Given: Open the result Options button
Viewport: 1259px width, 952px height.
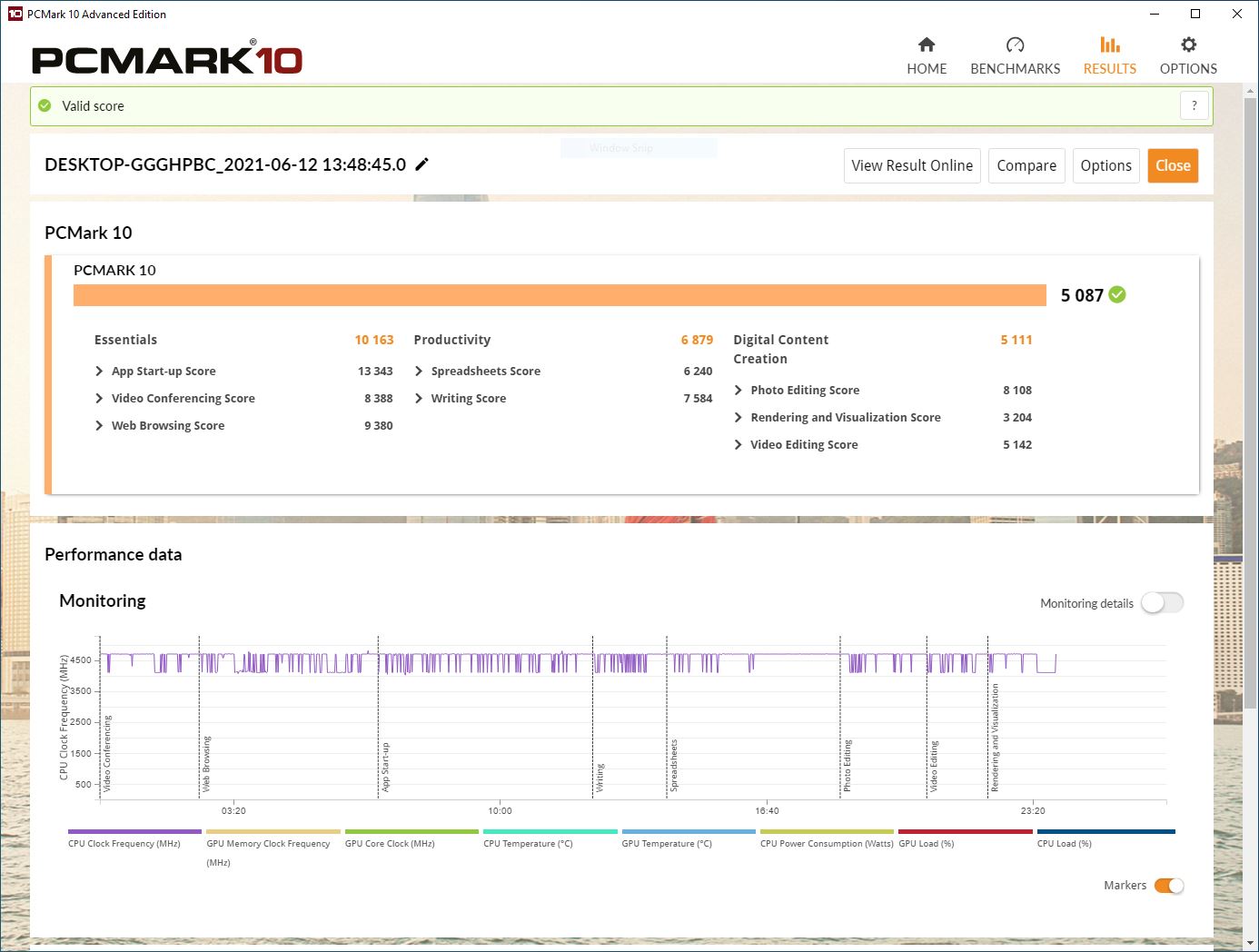Looking at the screenshot, I should (1105, 165).
